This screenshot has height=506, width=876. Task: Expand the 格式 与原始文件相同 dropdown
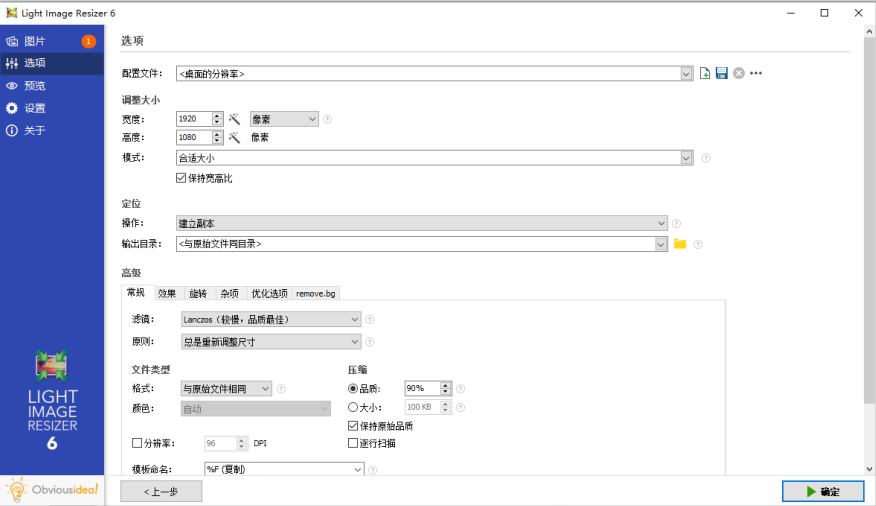point(226,389)
